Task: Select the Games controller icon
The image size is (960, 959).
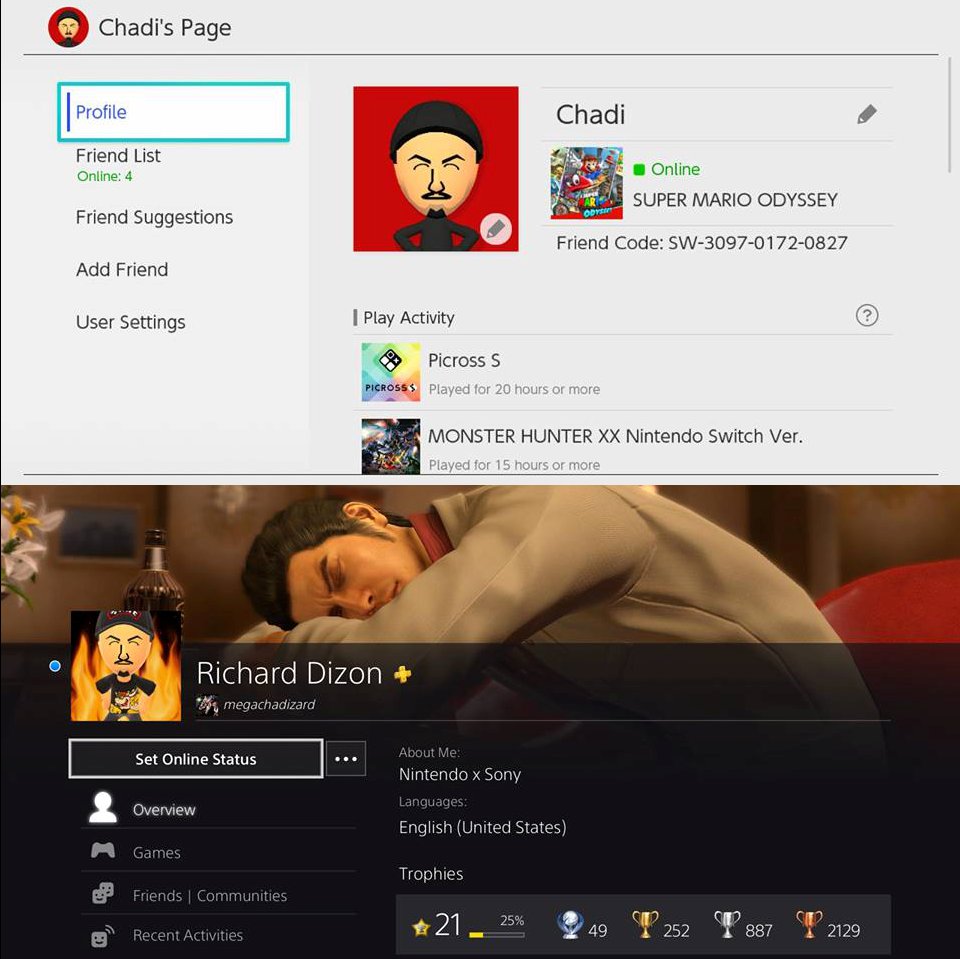Action: [x=103, y=851]
